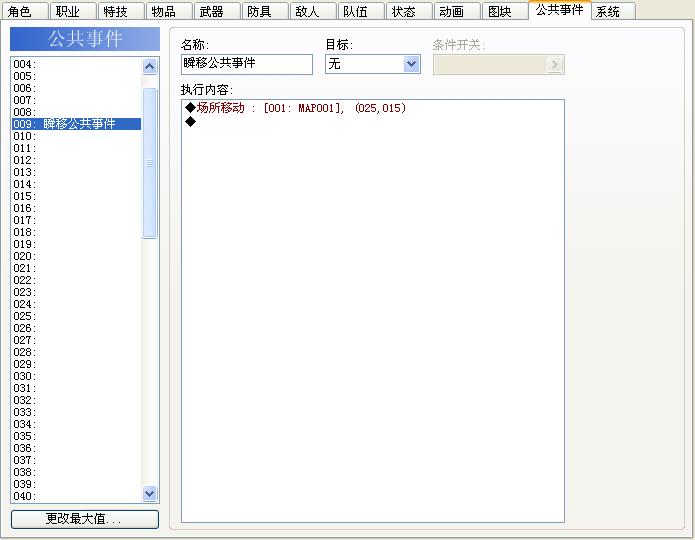This screenshot has height=540, width=695.
Task: Select list entry 022
Action: pyautogui.click(x=76, y=280)
